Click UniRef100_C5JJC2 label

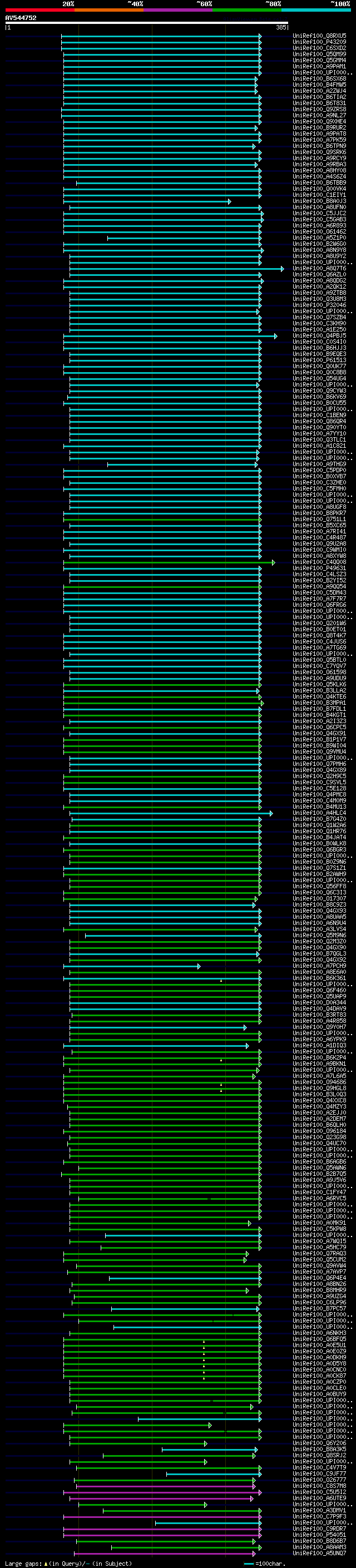pos(319,214)
